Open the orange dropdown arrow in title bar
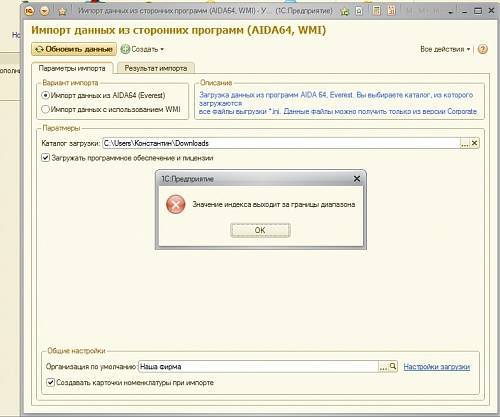Viewport: 500px width, 417px height. pyautogui.click(x=44, y=11)
